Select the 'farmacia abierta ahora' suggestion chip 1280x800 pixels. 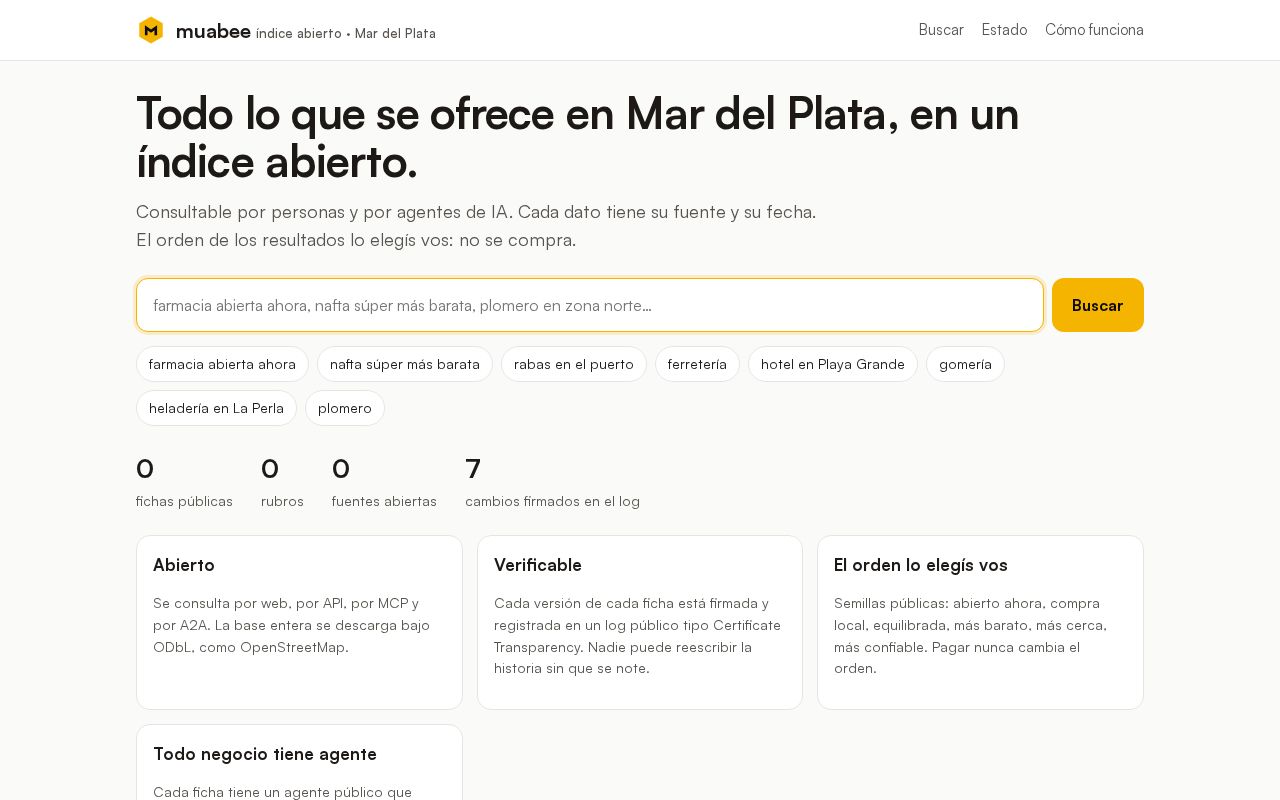click(x=222, y=364)
